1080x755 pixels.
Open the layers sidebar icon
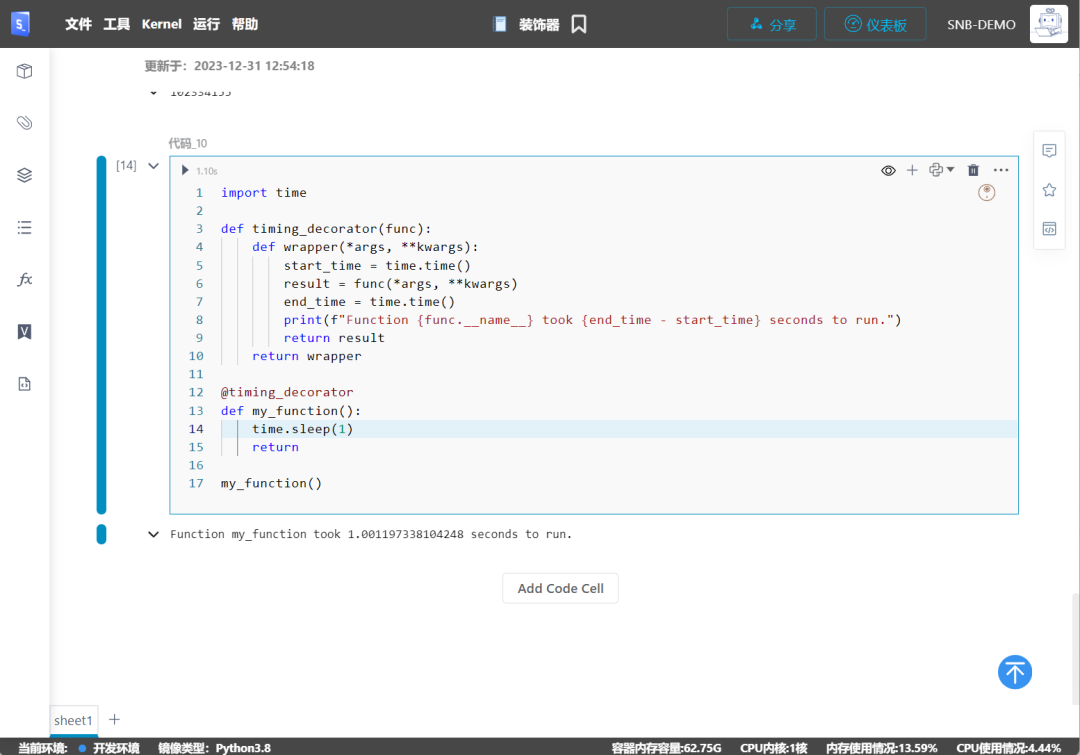25,175
